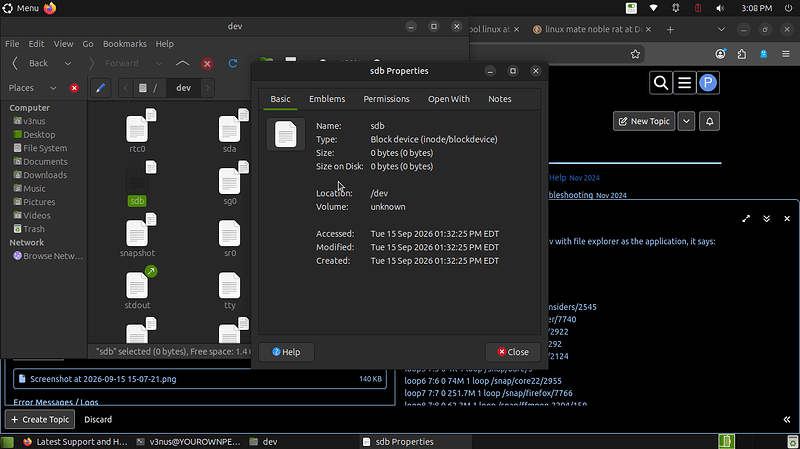Click the Create Topic button

click(40, 419)
